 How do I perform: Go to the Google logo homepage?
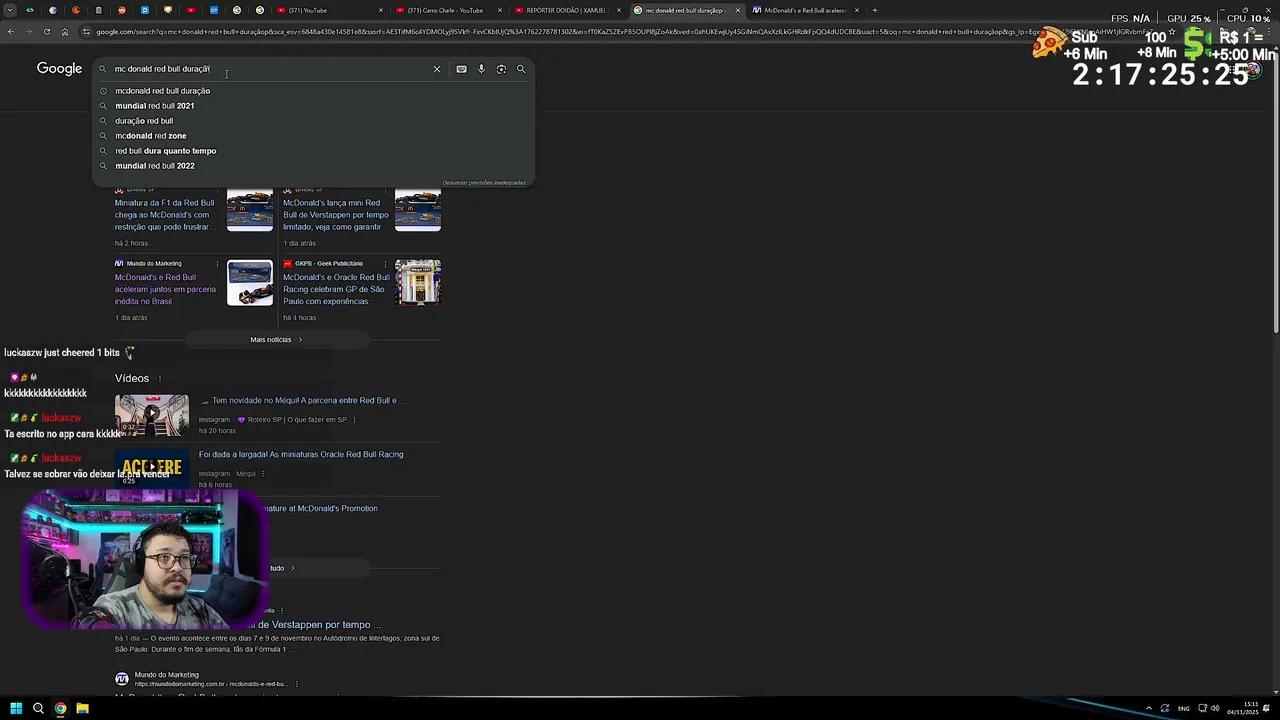pyautogui.click(x=59, y=68)
